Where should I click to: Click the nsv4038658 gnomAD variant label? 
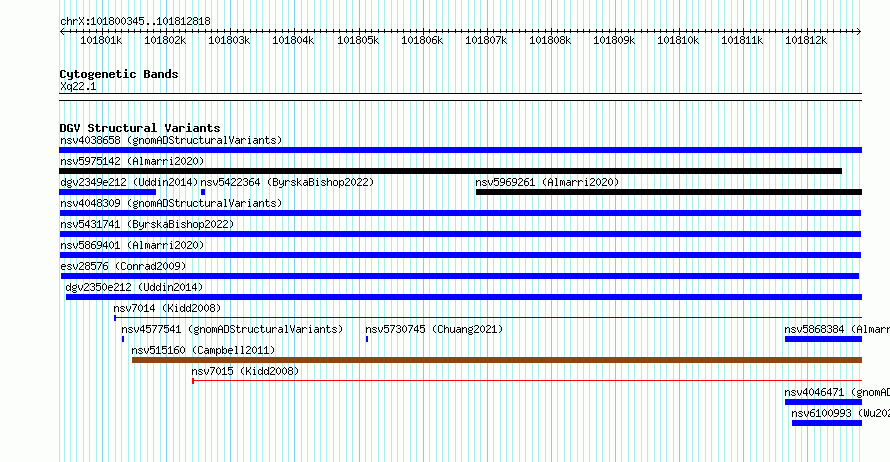coord(171,140)
